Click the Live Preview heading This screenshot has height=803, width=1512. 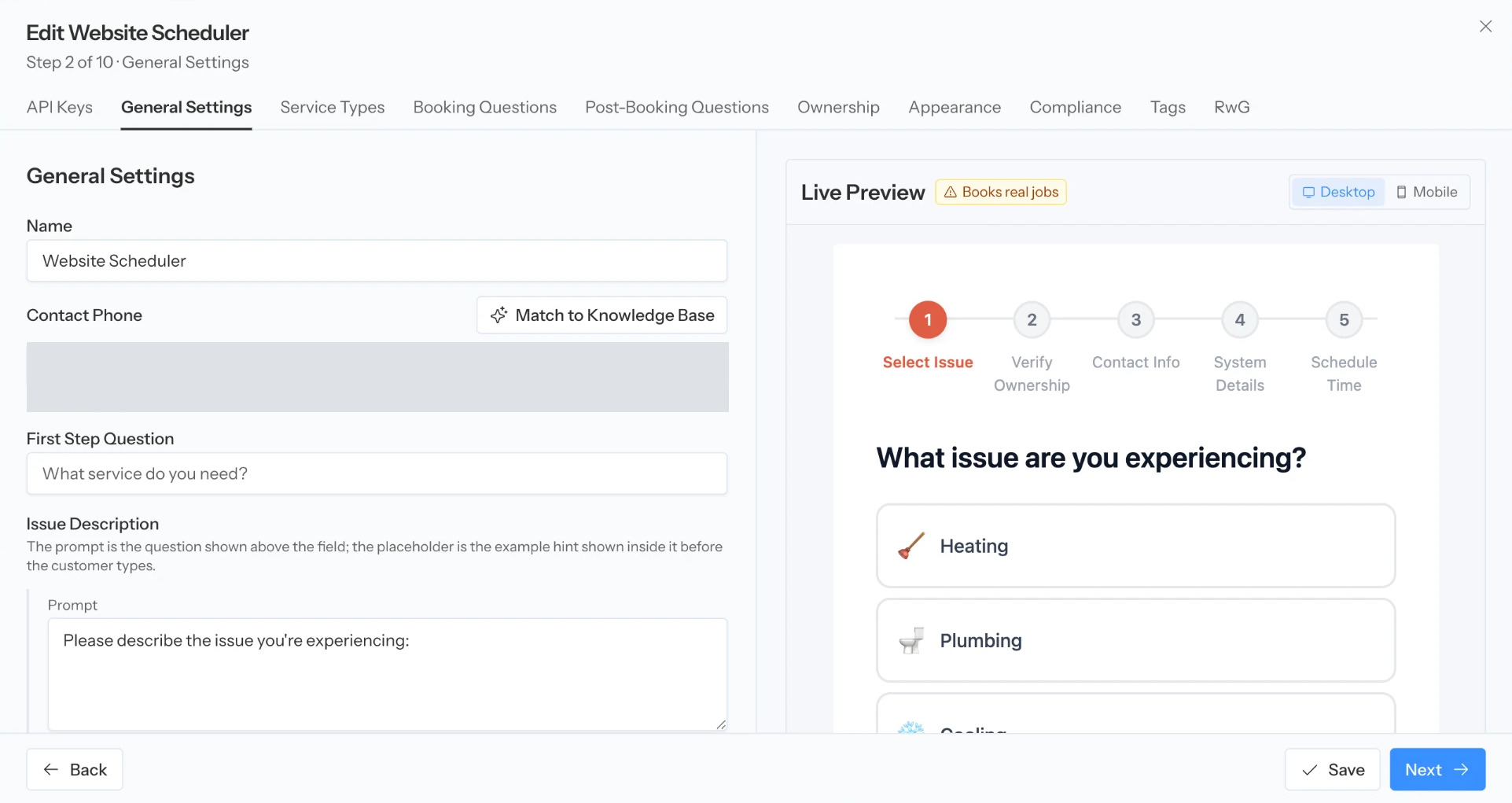[863, 193]
